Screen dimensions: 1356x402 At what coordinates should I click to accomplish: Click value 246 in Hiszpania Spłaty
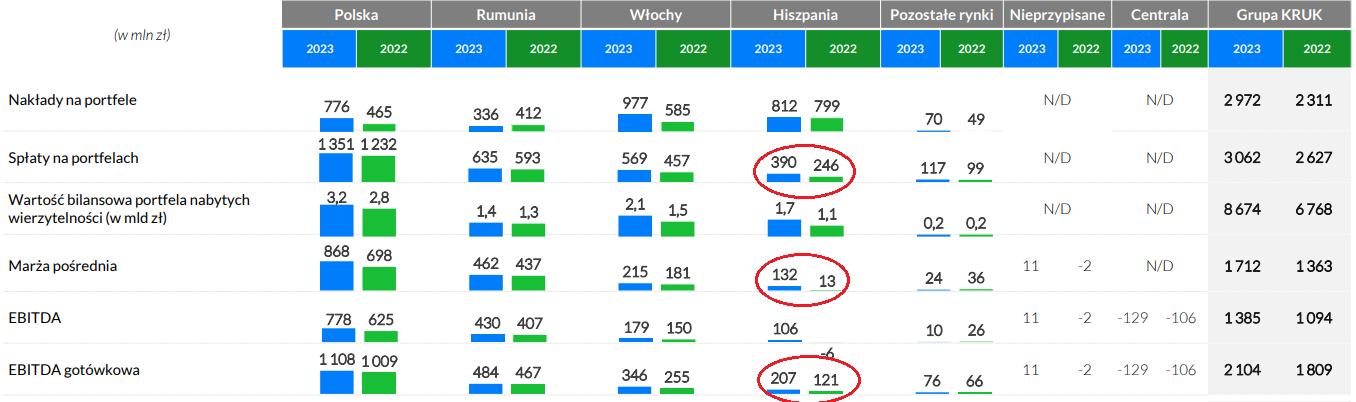click(827, 166)
